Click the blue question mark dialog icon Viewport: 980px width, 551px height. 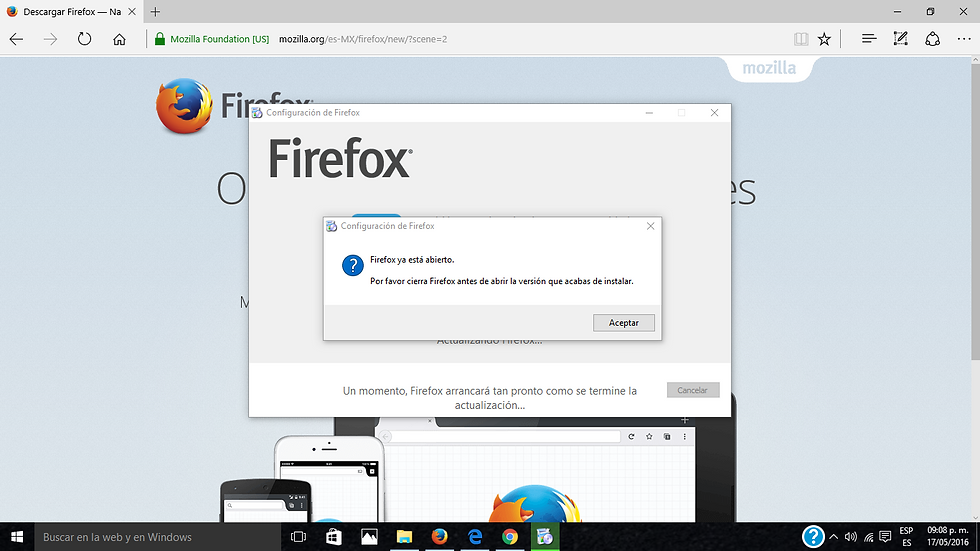[352, 266]
